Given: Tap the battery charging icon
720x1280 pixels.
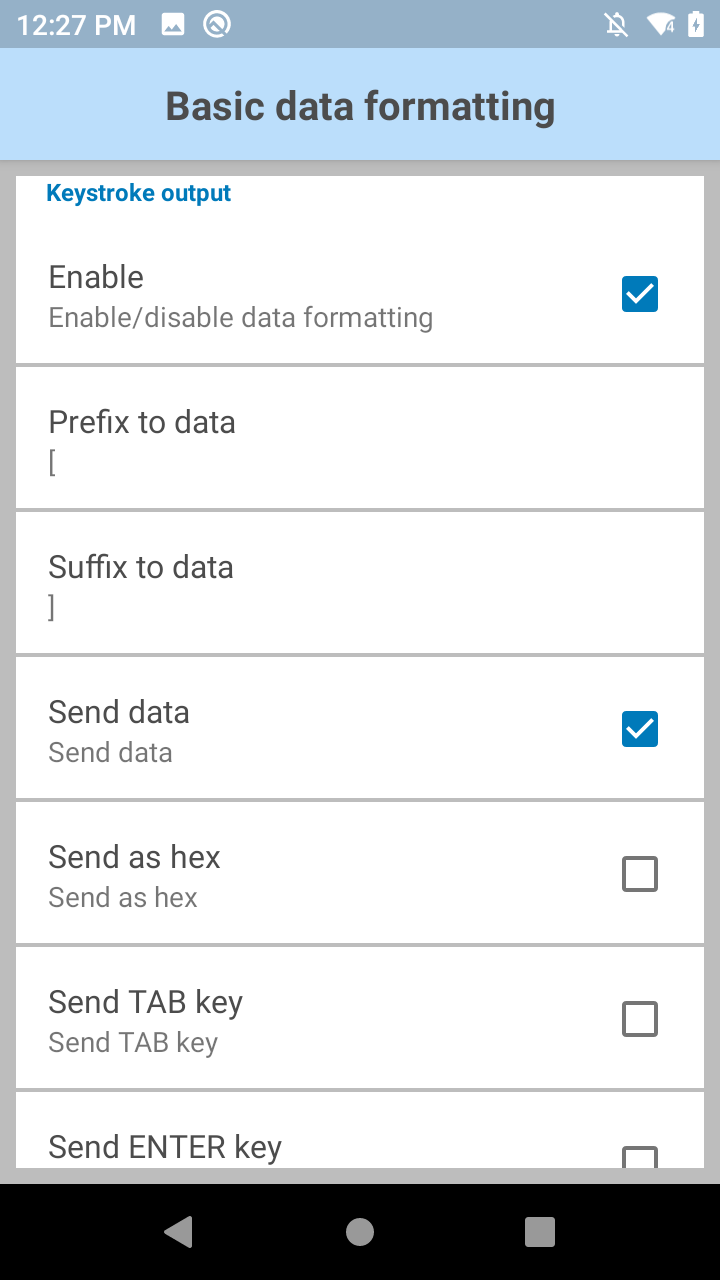Looking at the screenshot, I should pyautogui.click(x=696, y=25).
